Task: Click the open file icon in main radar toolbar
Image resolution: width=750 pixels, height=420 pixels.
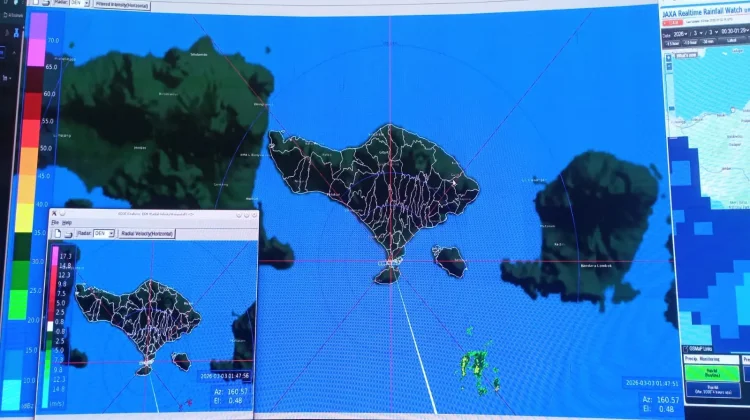Action: pos(46,3)
